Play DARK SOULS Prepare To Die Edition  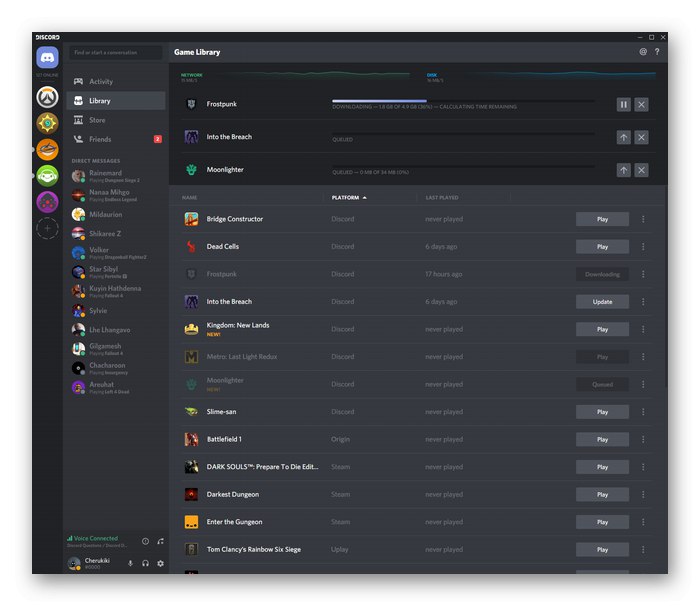[x=602, y=467]
